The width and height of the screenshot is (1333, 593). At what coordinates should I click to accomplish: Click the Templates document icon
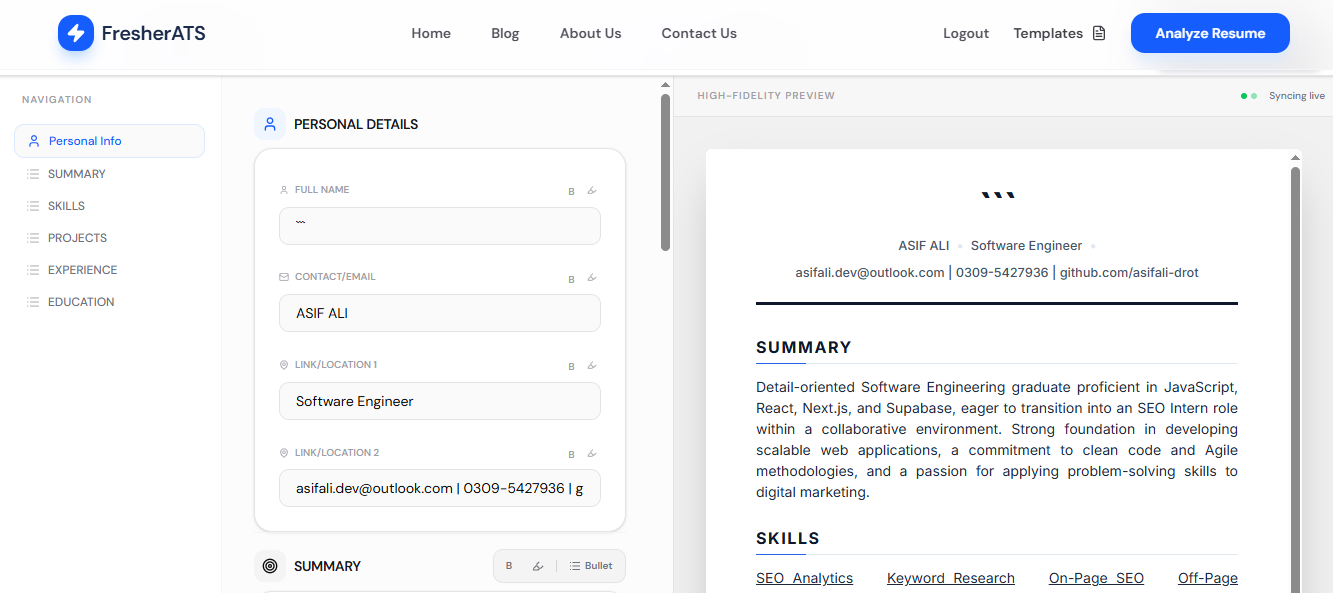(x=1099, y=33)
